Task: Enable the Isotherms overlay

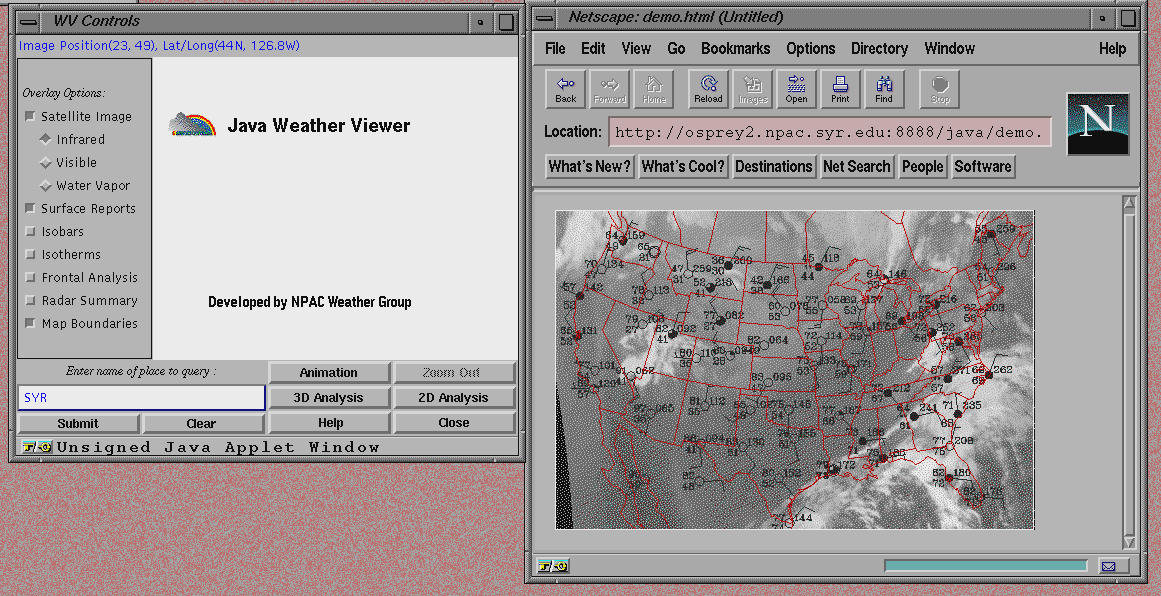Action: (30, 255)
